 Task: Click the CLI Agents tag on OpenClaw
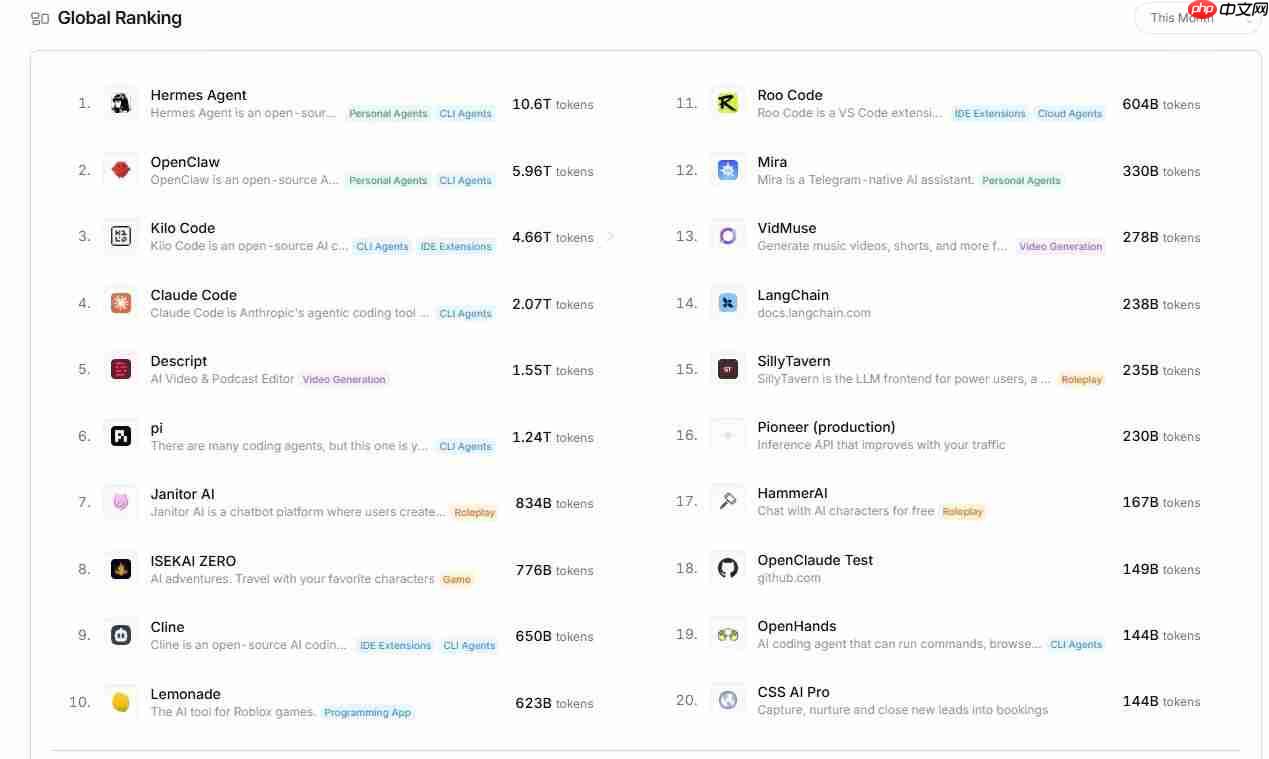pyautogui.click(x=466, y=181)
